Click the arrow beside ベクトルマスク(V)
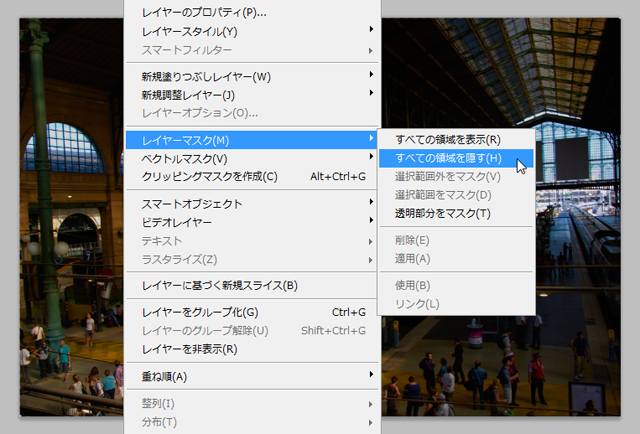640x434 pixels. [371, 156]
